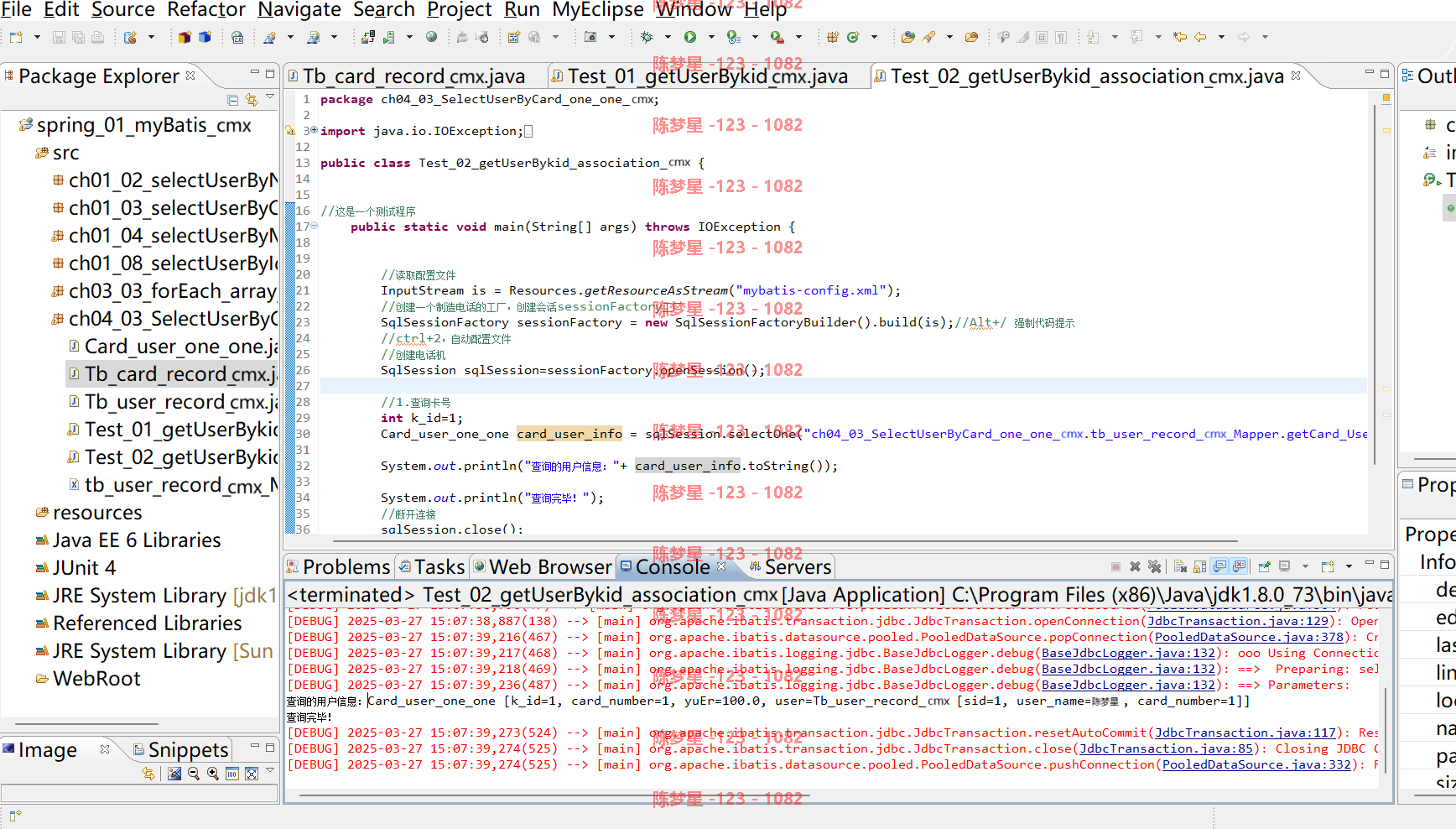Toggle Link with Editor in Package Explorer
This screenshot has width=1456, height=829.
coord(252,100)
